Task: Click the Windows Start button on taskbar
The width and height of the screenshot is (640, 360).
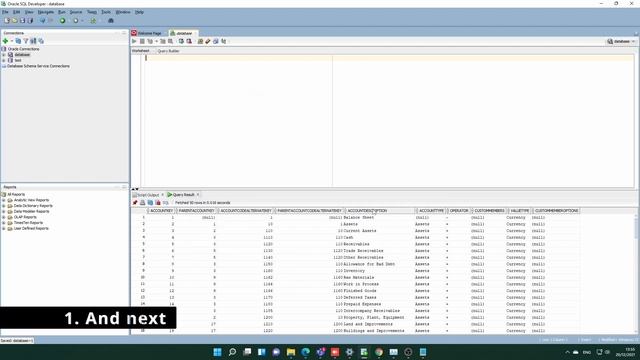Action: pyautogui.click(x=218, y=352)
